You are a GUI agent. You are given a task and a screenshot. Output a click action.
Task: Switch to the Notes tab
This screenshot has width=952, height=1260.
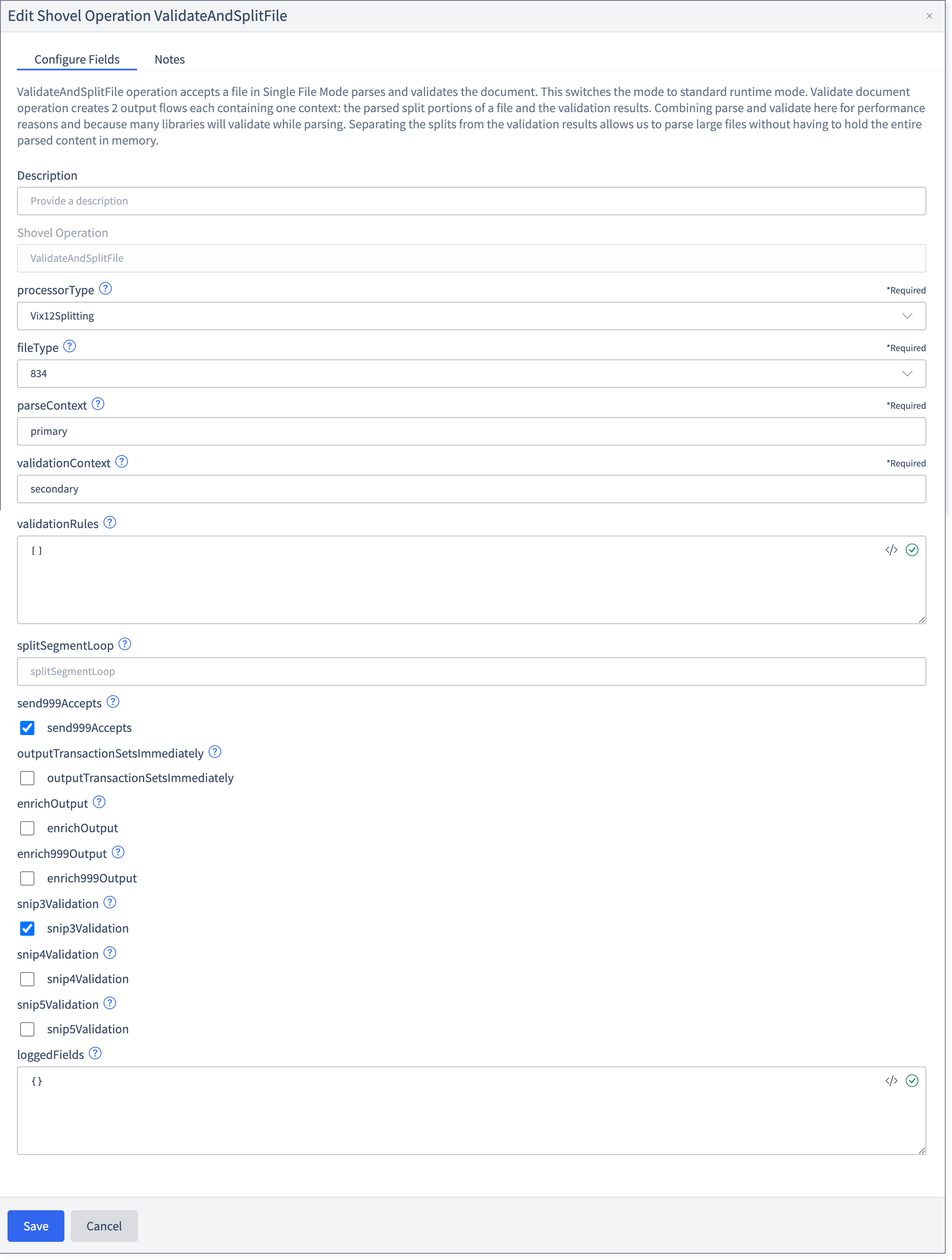(170, 59)
